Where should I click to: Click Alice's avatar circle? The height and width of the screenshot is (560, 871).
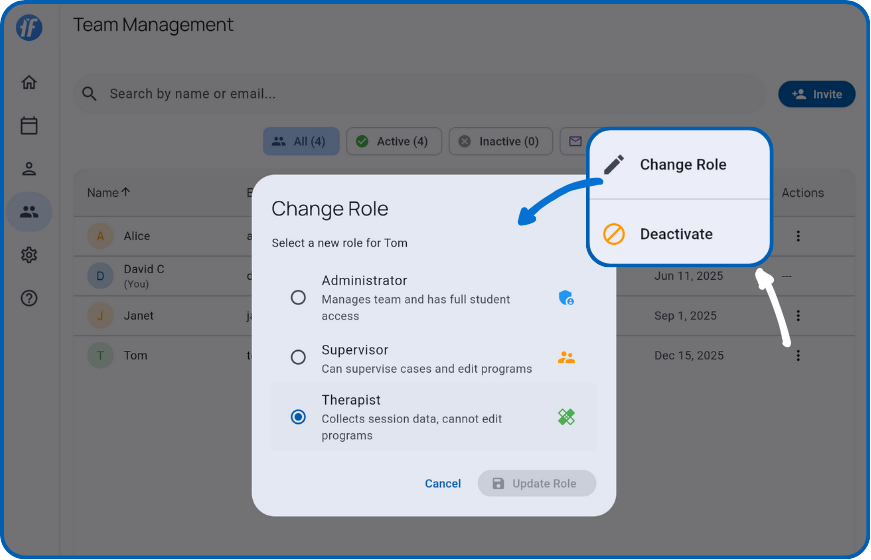[x=101, y=236]
